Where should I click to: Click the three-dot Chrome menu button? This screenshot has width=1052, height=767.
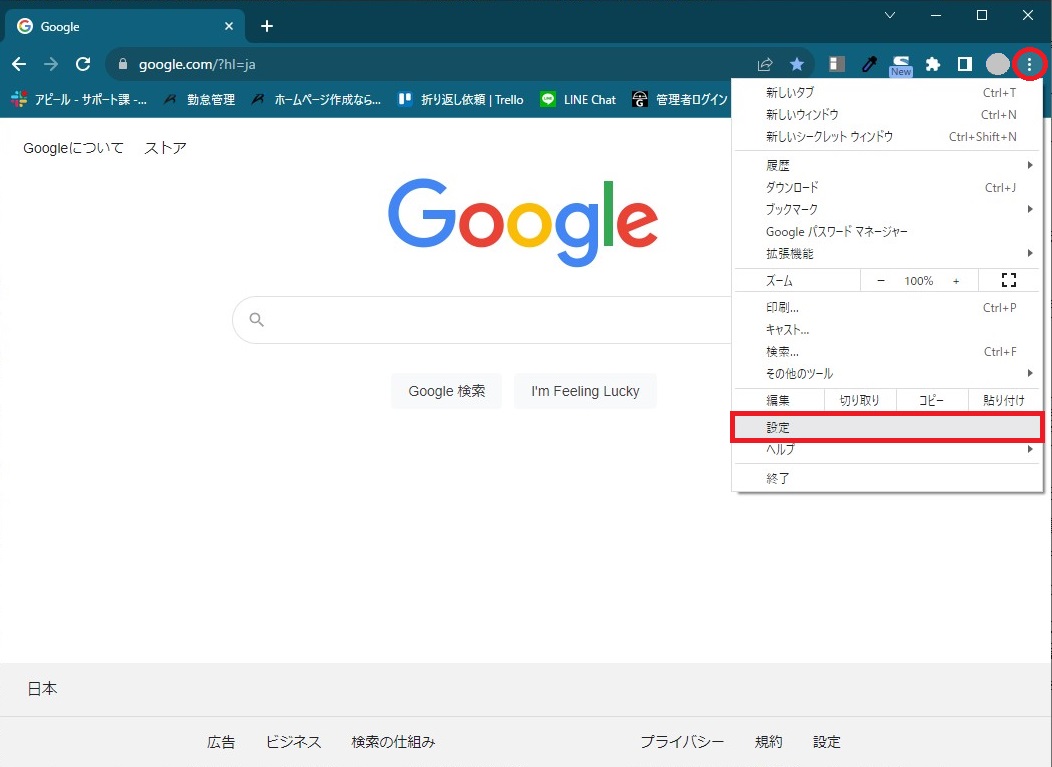point(1029,64)
